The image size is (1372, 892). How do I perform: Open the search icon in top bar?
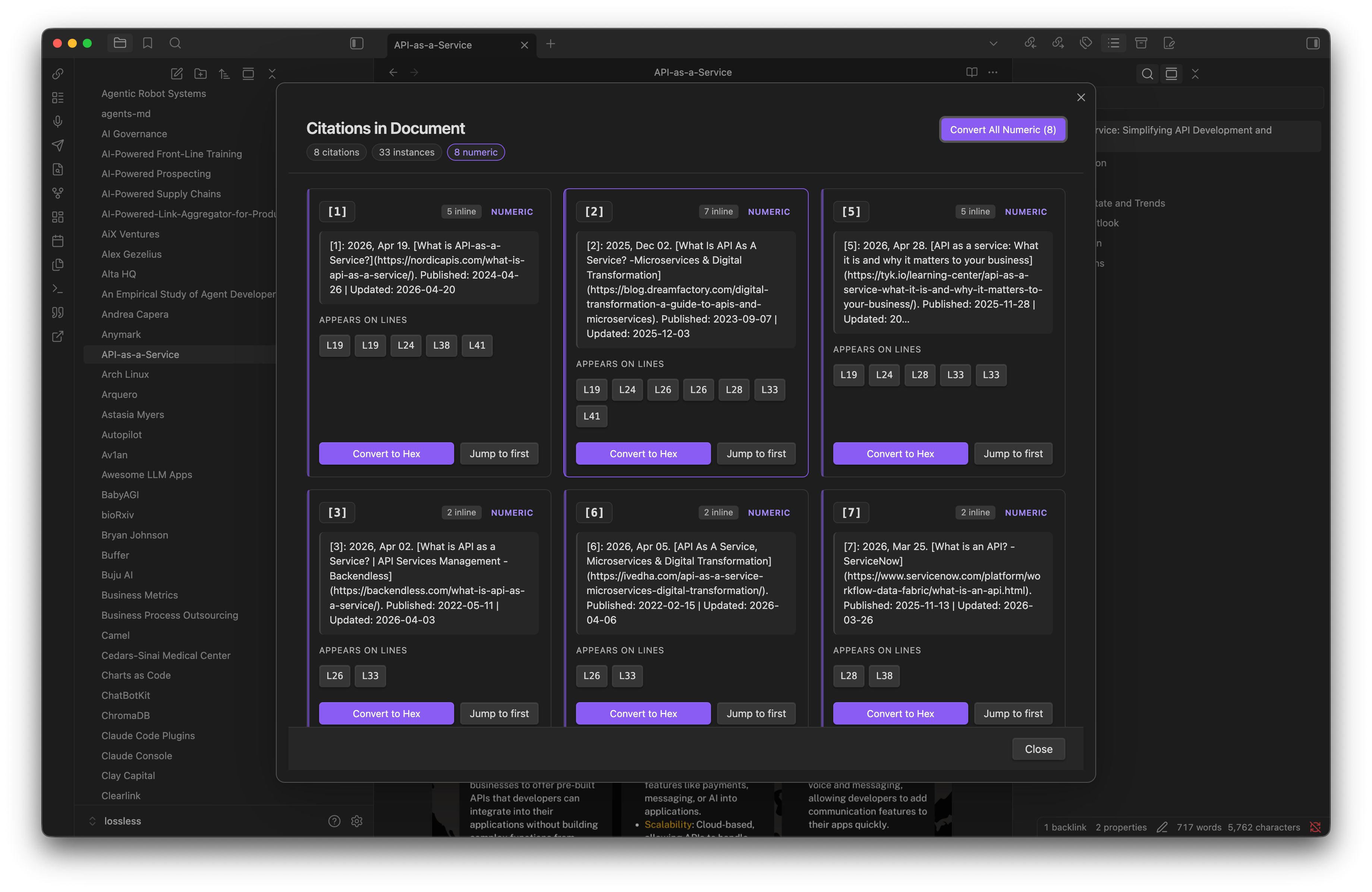175,43
